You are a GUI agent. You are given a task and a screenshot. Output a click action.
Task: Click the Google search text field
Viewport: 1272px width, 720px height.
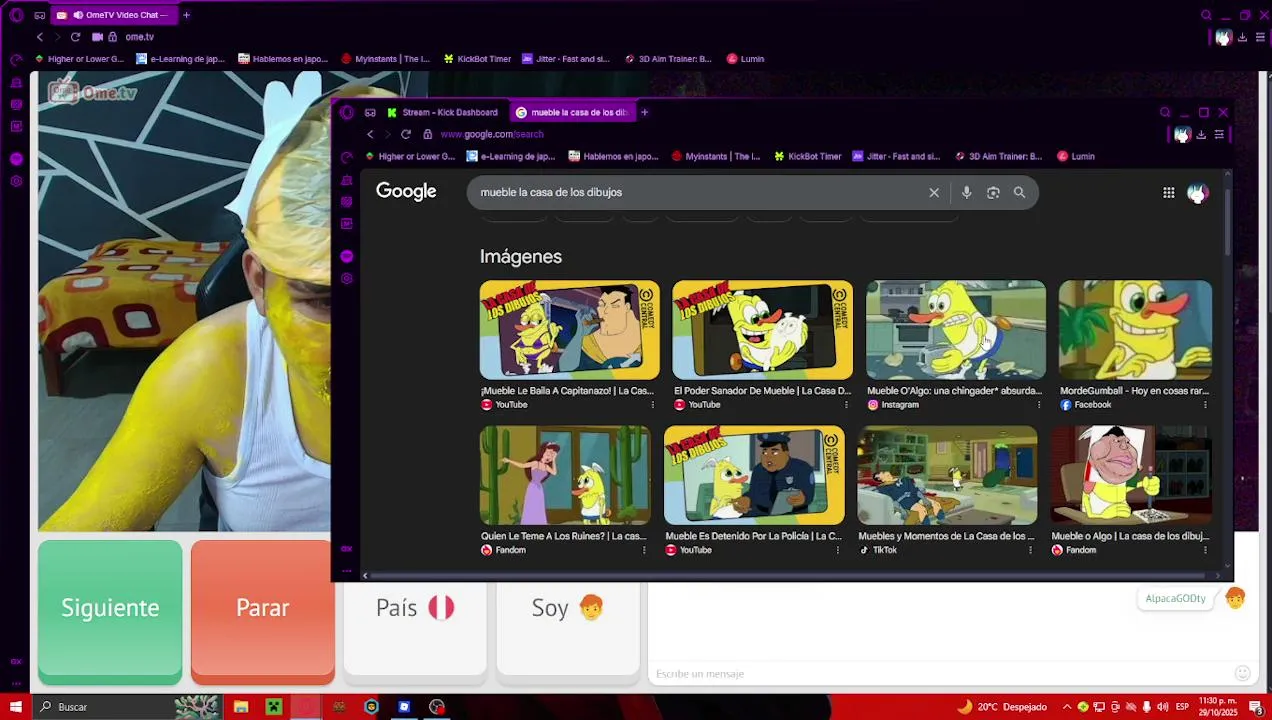[700, 192]
